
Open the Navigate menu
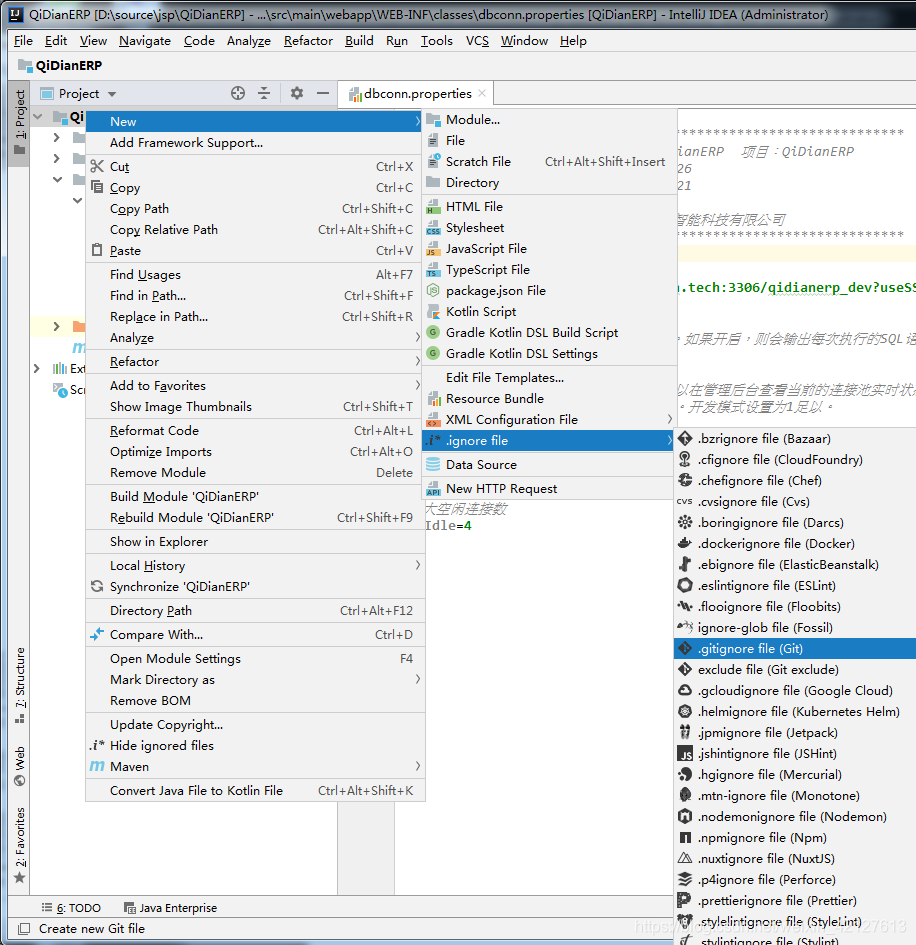[x=145, y=40]
